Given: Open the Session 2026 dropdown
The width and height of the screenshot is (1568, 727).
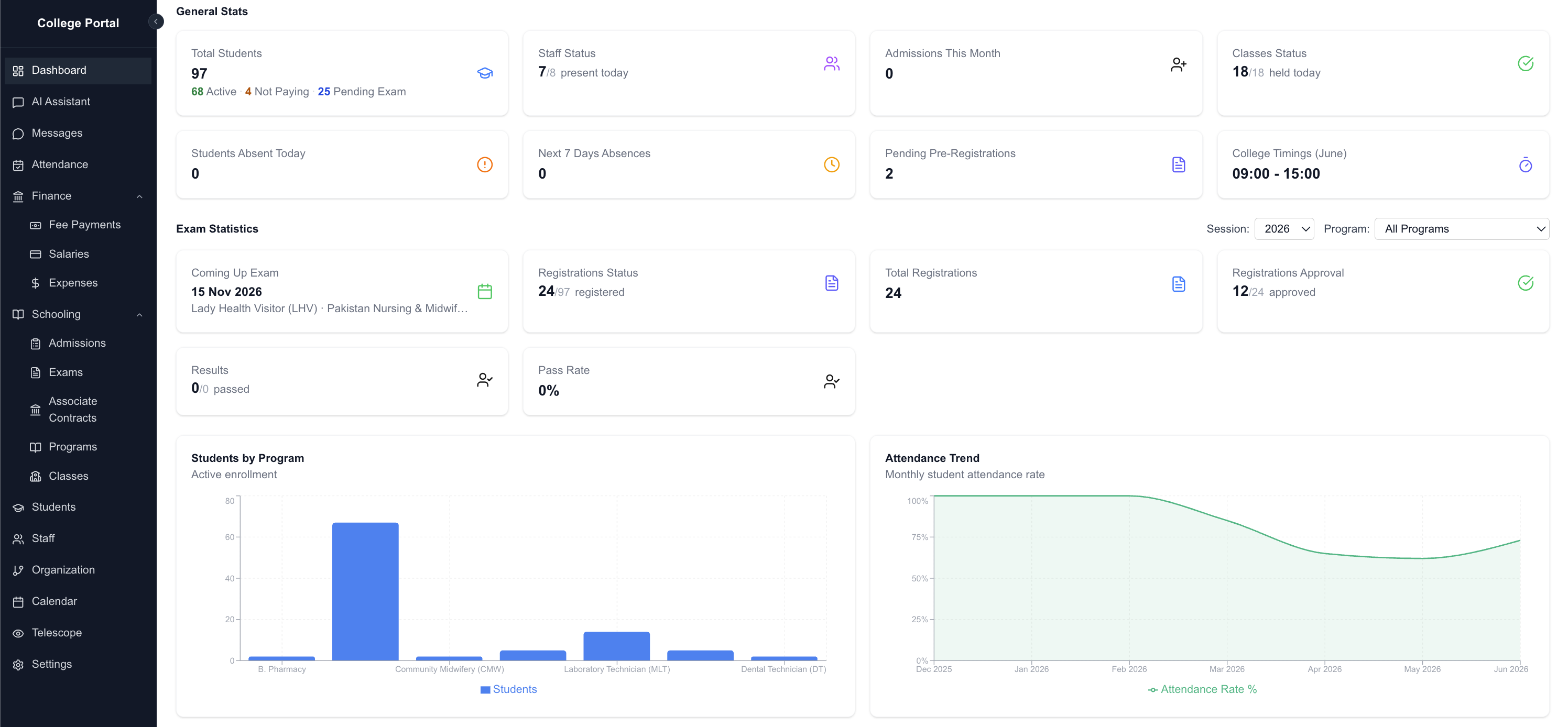Looking at the screenshot, I should coord(1284,229).
